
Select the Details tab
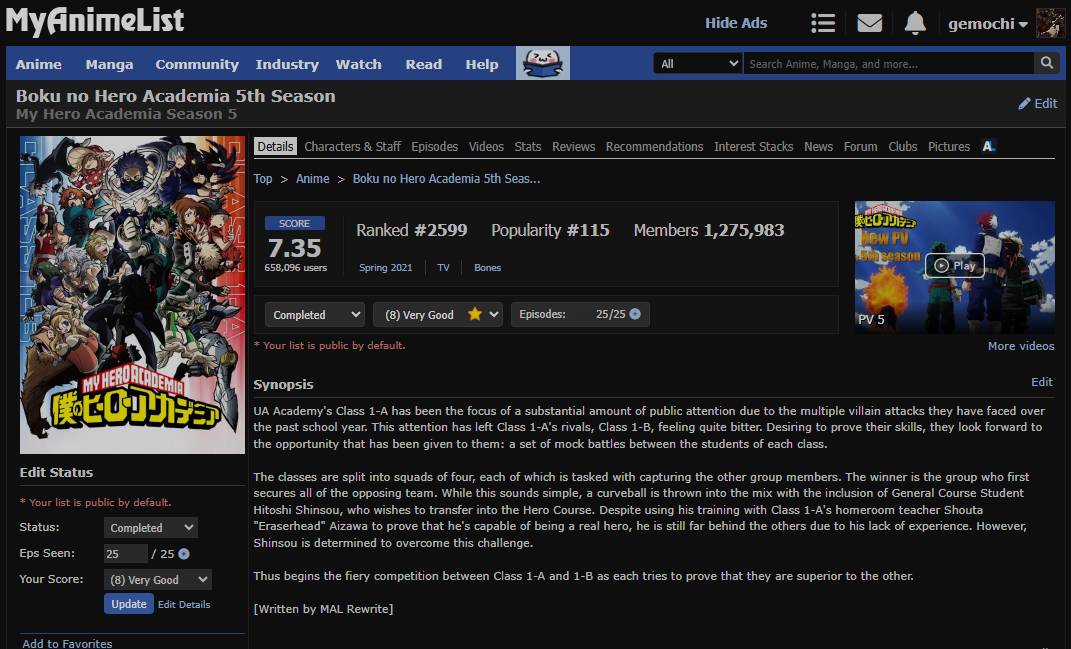click(x=275, y=146)
